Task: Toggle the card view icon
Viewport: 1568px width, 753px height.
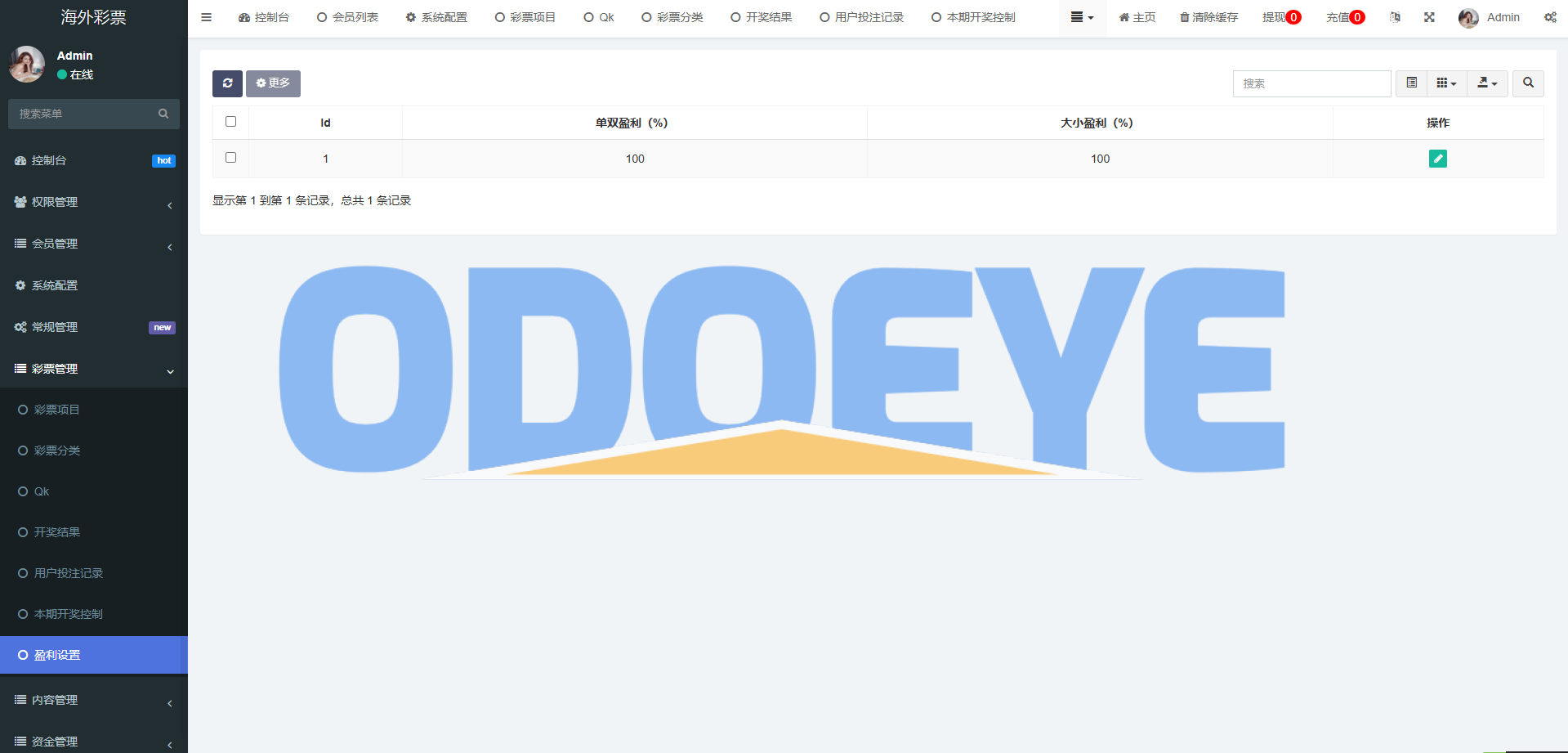Action: [x=1411, y=83]
